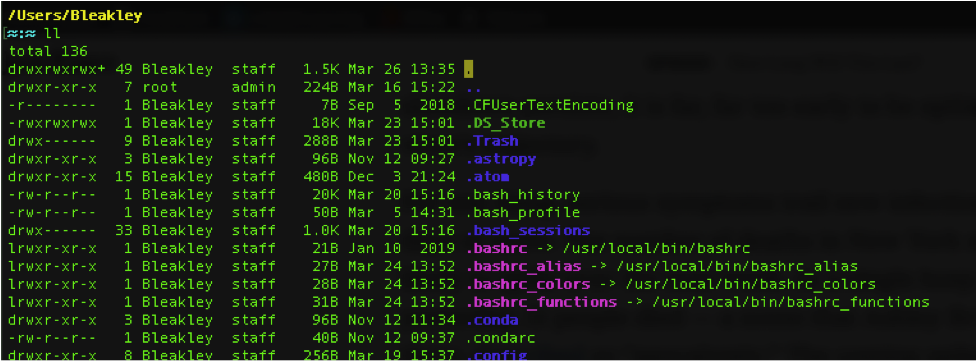Click the /usr/local/bin/bashrc_colors link target
This screenshot has width=977, height=361.
point(750,284)
